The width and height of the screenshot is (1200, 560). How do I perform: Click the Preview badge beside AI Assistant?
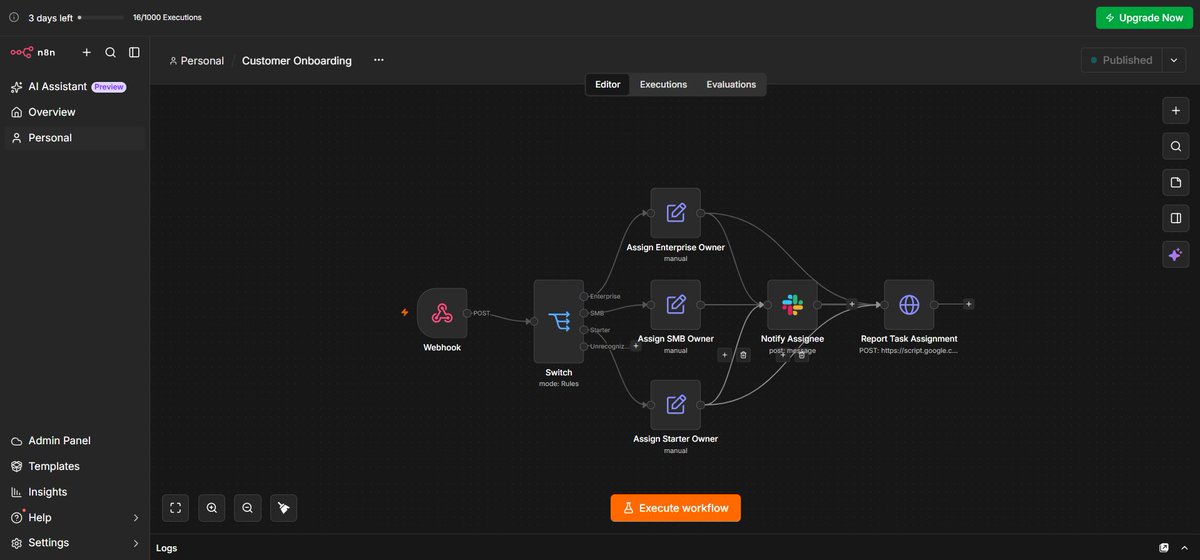point(109,87)
